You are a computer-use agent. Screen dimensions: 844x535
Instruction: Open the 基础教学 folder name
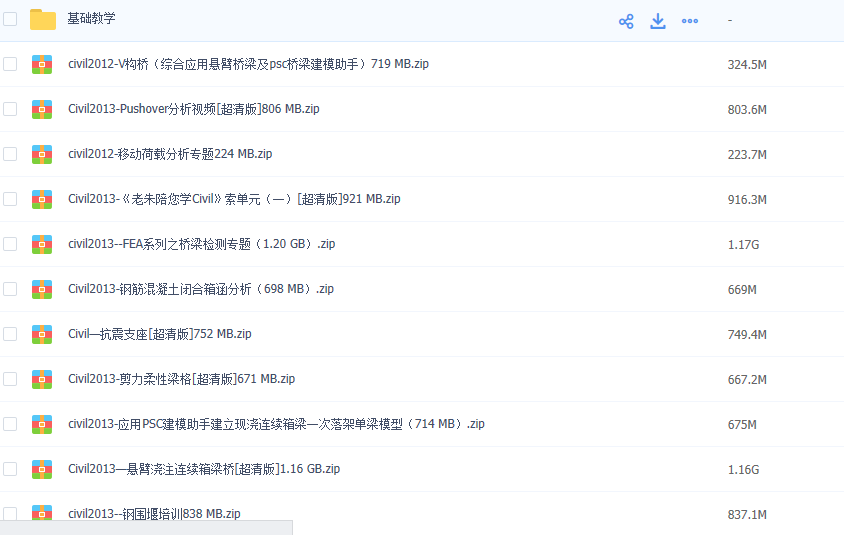[92, 19]
